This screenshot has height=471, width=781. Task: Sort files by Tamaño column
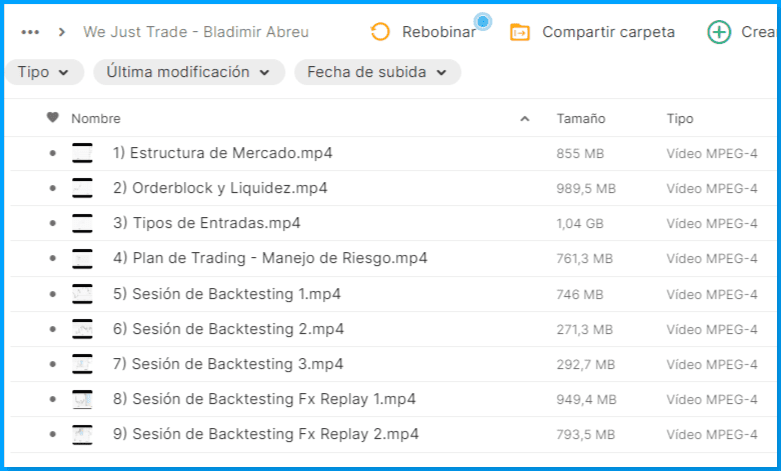coord(580,118)
